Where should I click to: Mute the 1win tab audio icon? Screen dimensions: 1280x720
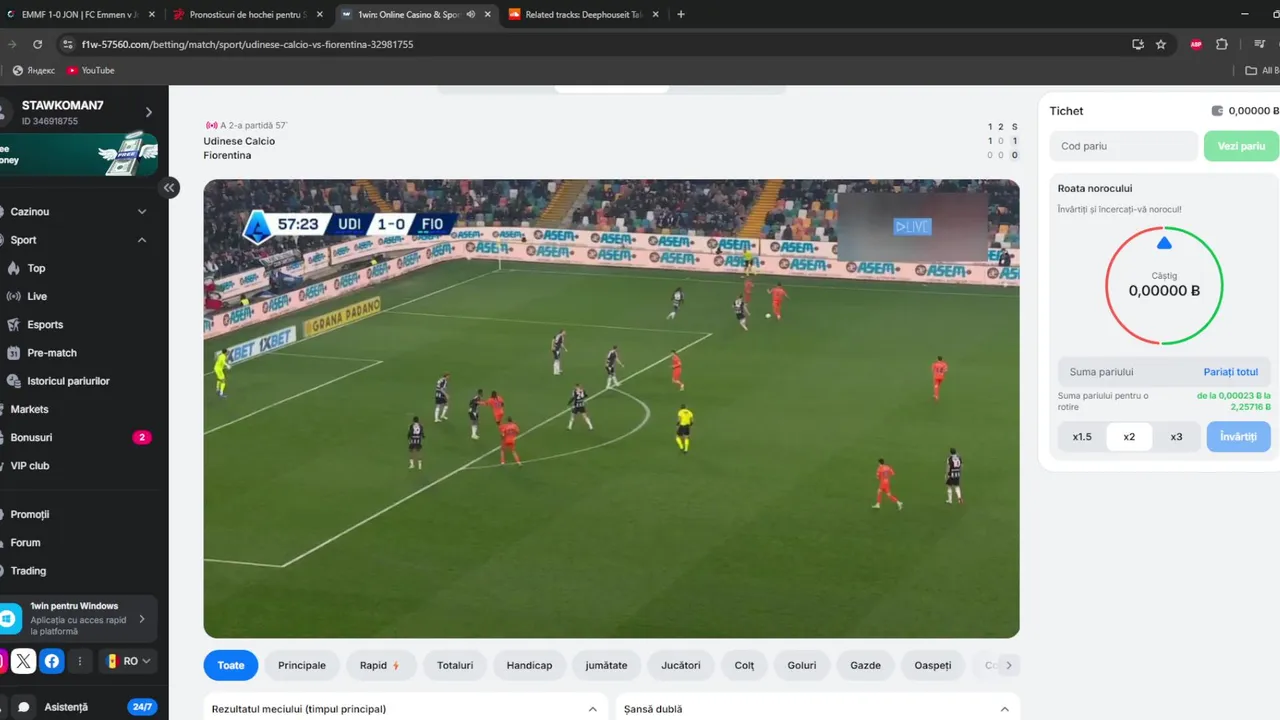(471, 15)
